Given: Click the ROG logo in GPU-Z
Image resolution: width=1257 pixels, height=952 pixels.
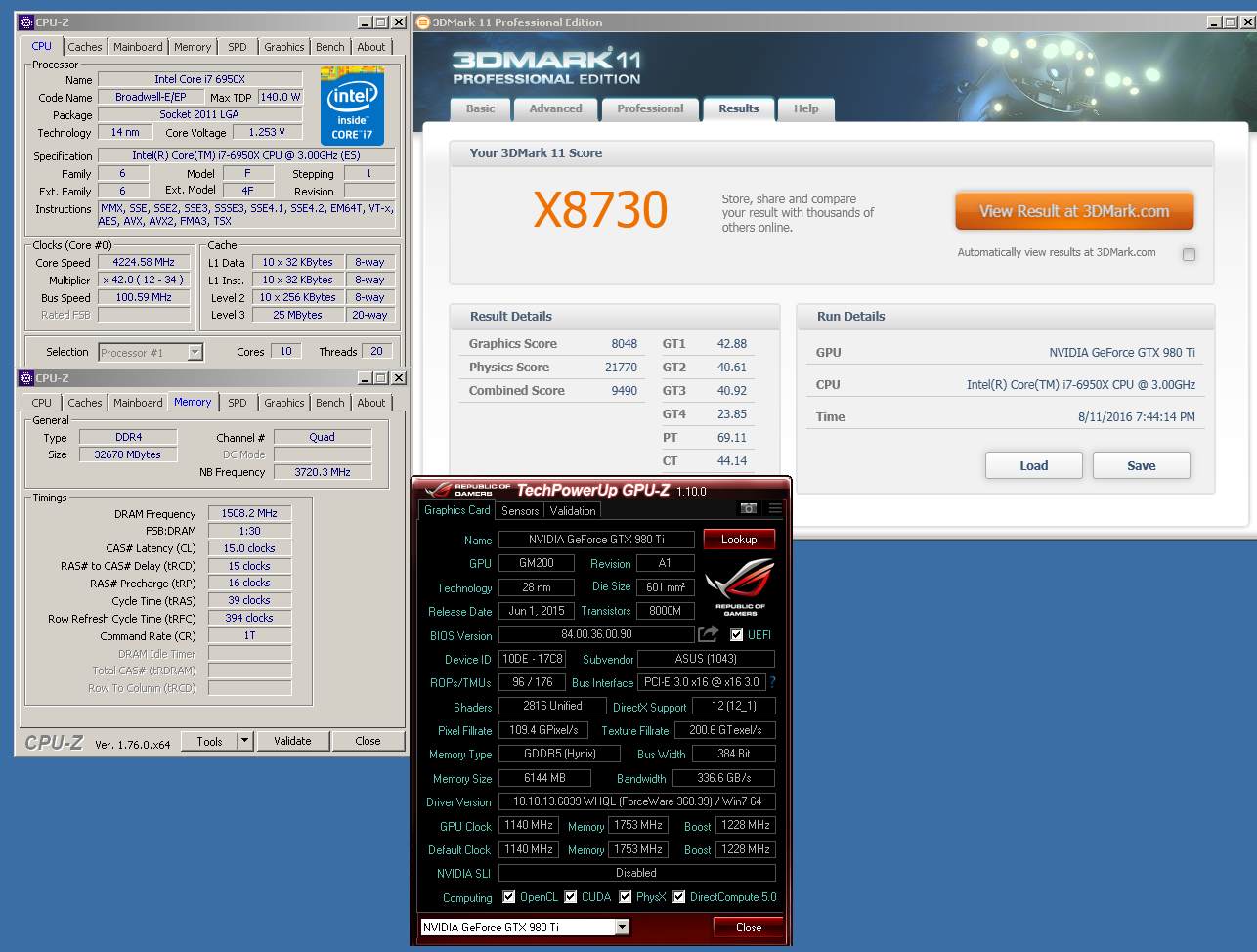Looking at the screenshot, I should [741, 586].
